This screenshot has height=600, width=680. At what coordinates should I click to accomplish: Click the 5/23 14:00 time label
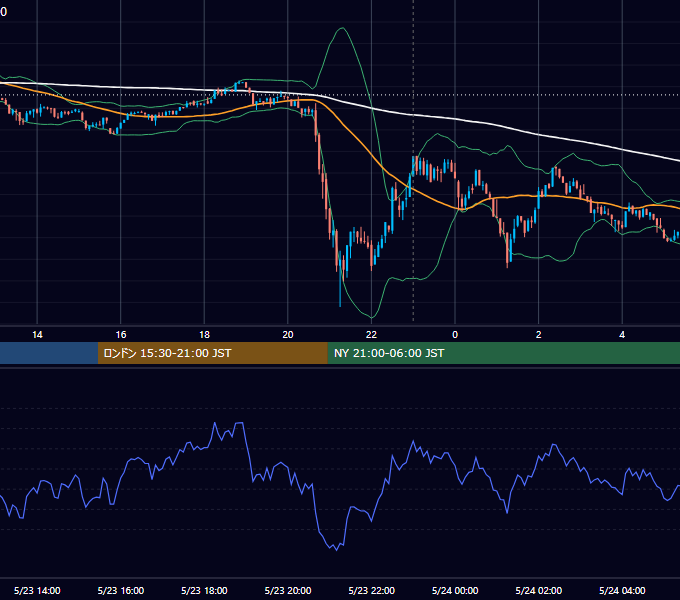click(37, 590)
